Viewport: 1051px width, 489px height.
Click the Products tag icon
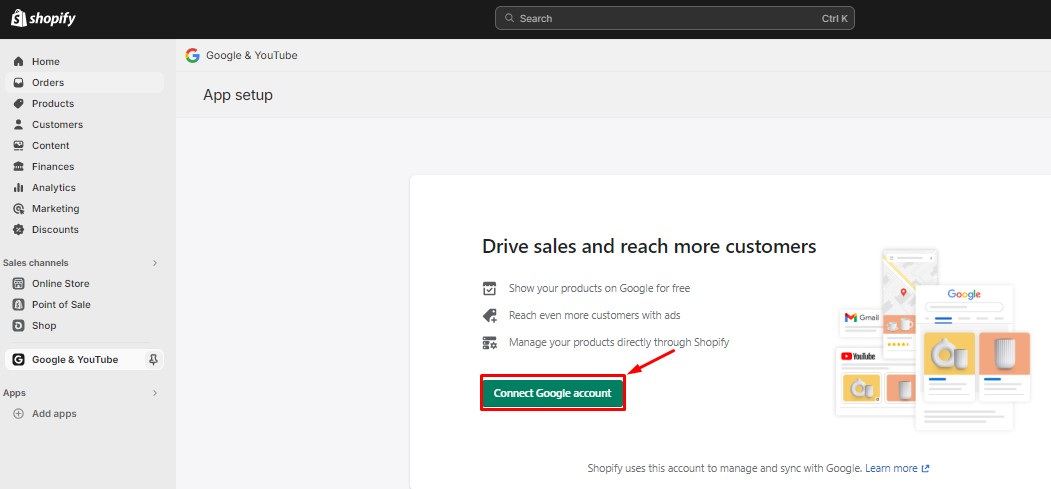[19, 104]
